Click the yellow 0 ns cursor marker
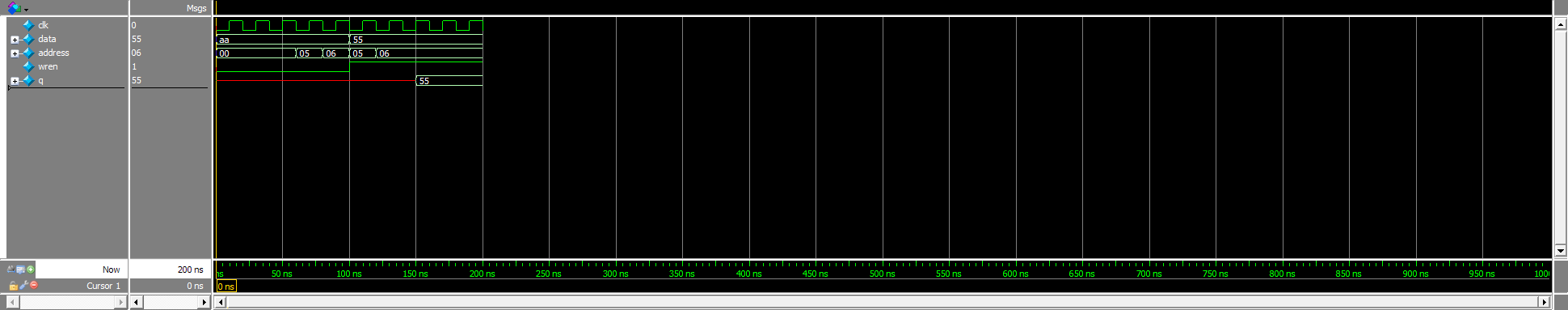 coord(226,287)
